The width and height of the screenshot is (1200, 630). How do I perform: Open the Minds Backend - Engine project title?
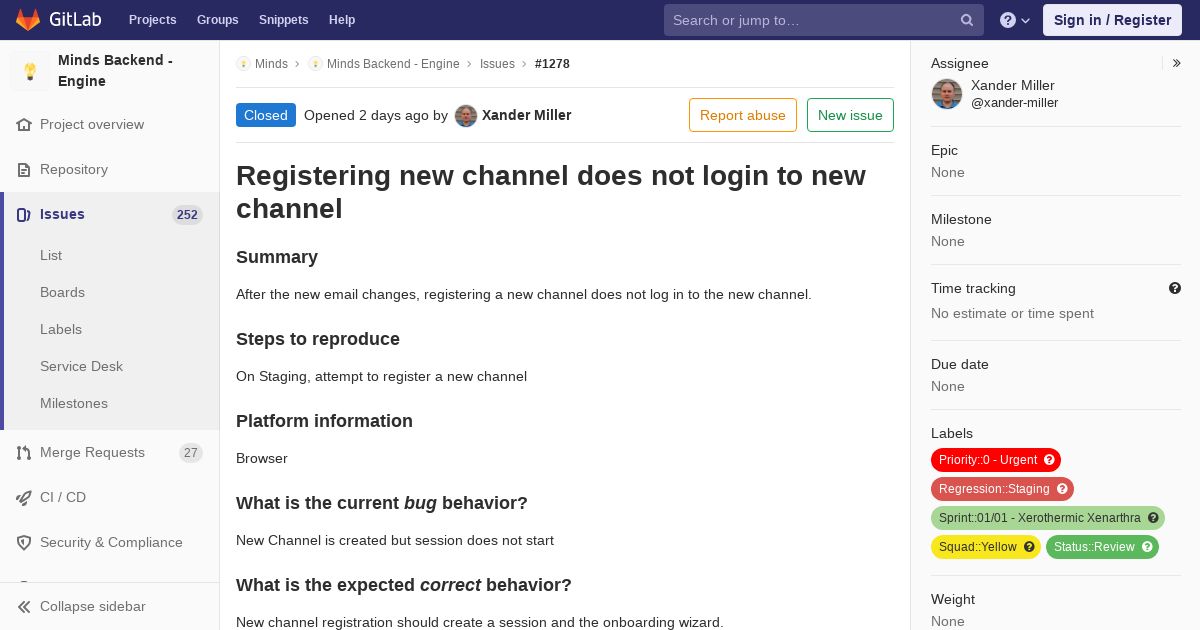(x=115, y=71)
